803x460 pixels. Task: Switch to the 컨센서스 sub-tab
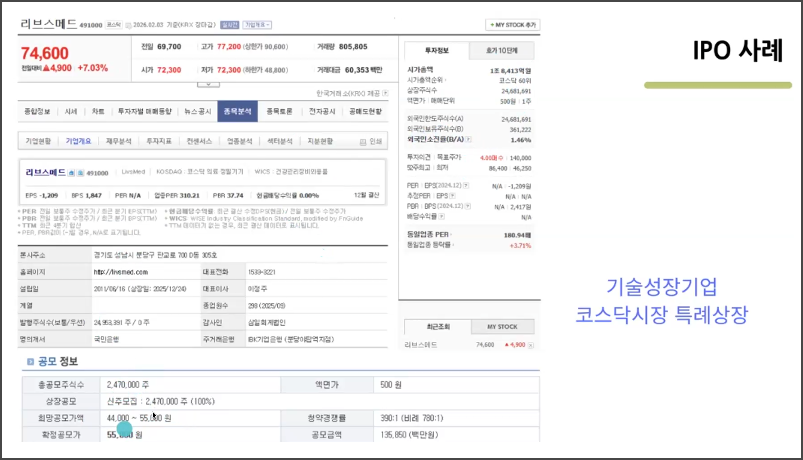pyautogui.click(x=199, y=141)
